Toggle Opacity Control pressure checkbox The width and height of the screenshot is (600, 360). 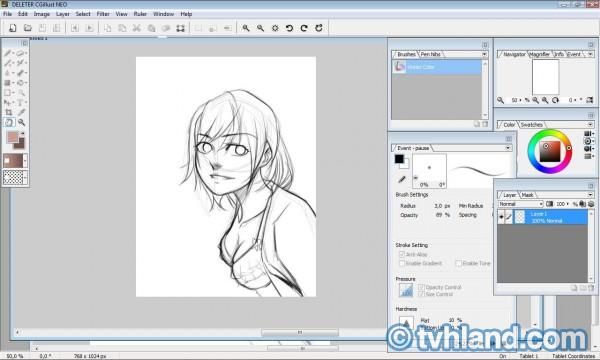[421, 287]
